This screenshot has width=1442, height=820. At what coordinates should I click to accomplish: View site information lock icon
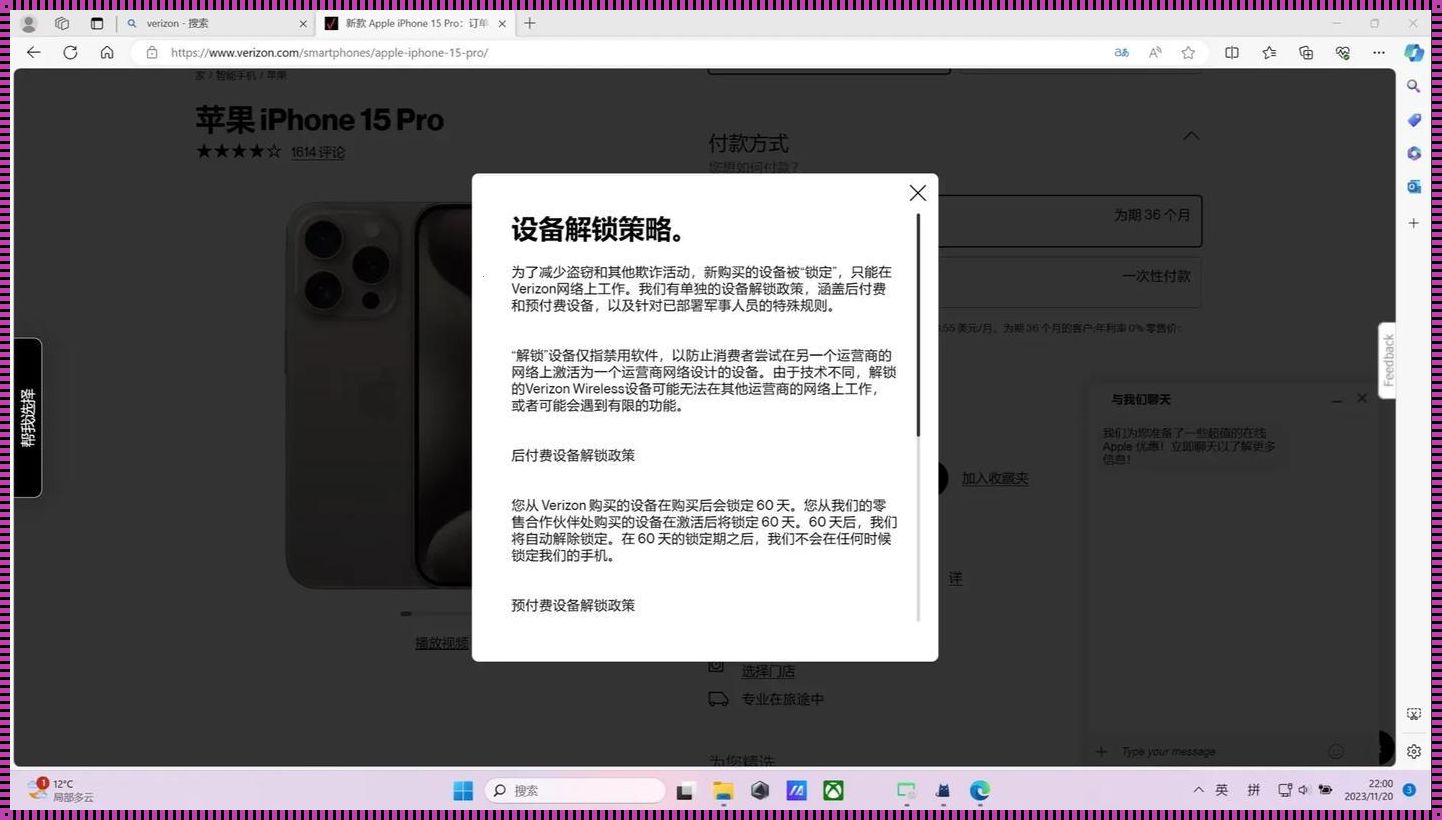tap(152, 52)
